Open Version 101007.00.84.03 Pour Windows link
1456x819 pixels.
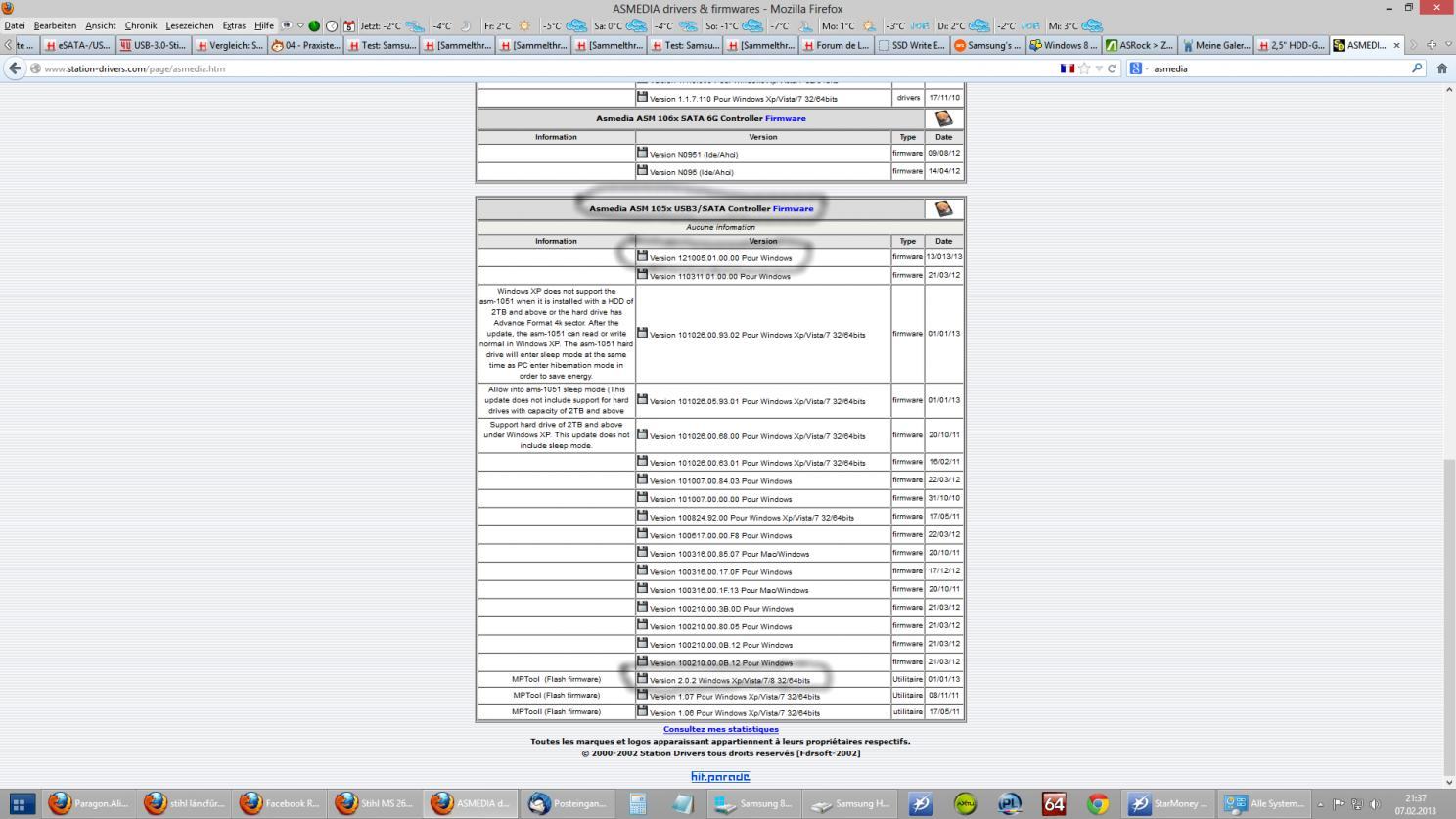coord(720,481)
